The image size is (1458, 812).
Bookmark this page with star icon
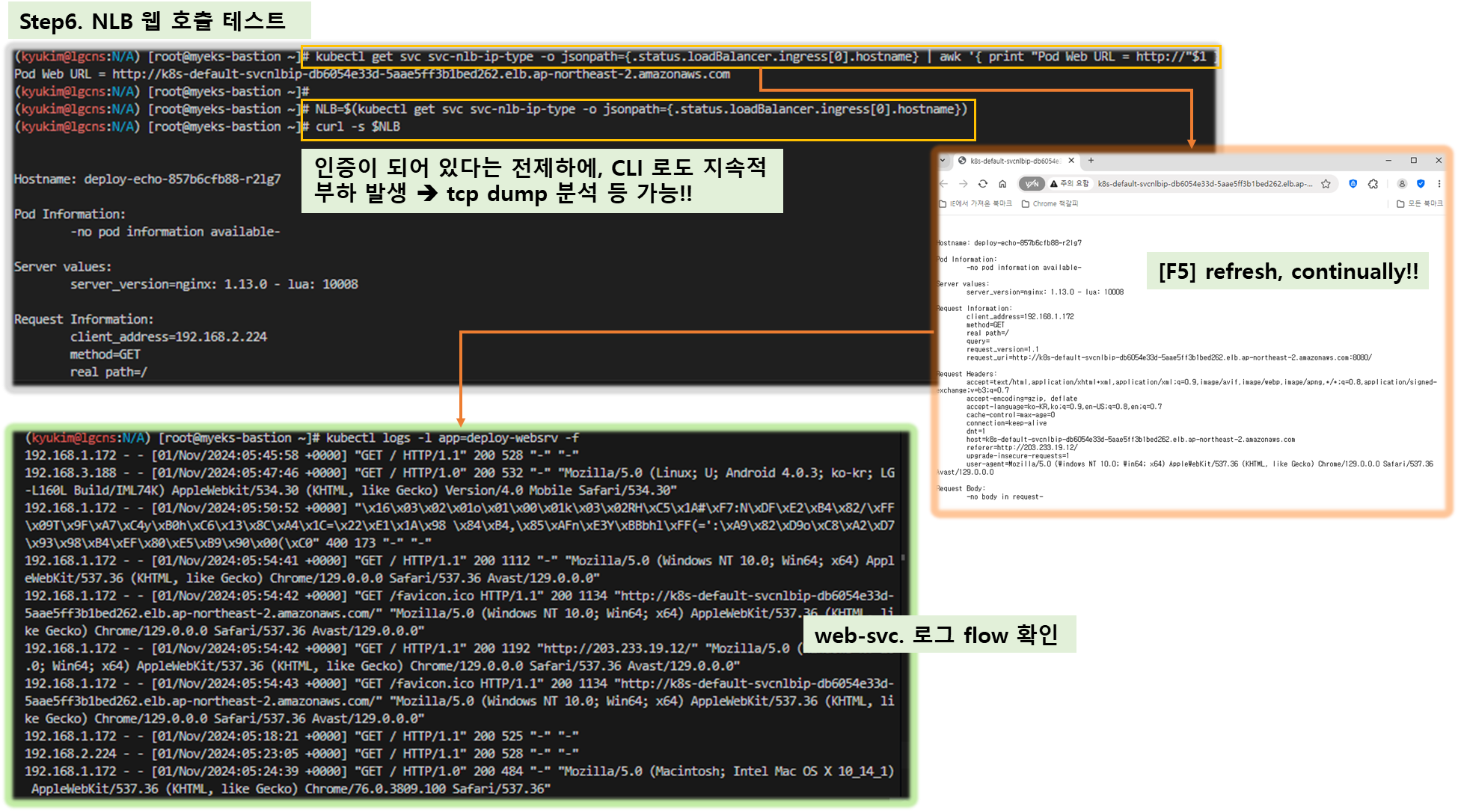click(x=1326, y=184)
